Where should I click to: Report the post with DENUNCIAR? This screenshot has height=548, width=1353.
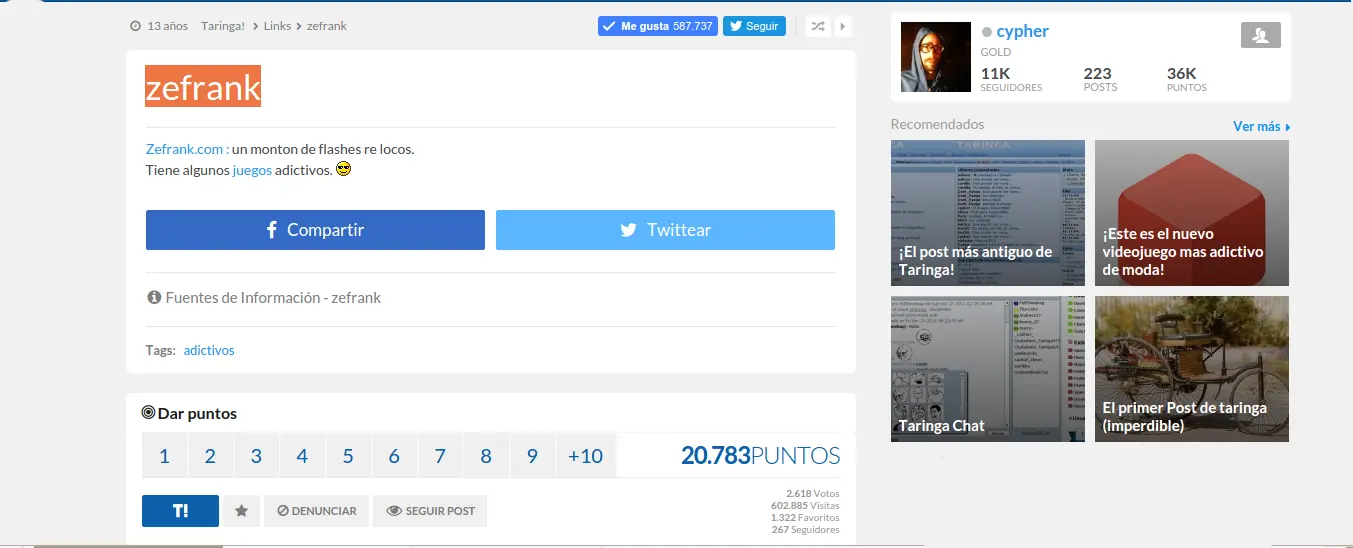click(x=316, y=511)
